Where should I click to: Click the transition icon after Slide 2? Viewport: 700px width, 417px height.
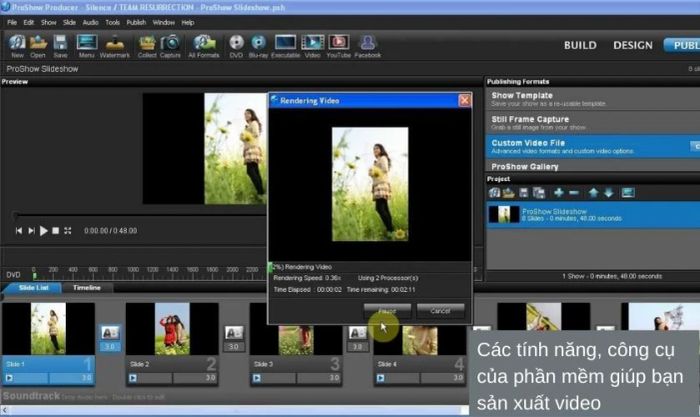(x=233, y=333)
